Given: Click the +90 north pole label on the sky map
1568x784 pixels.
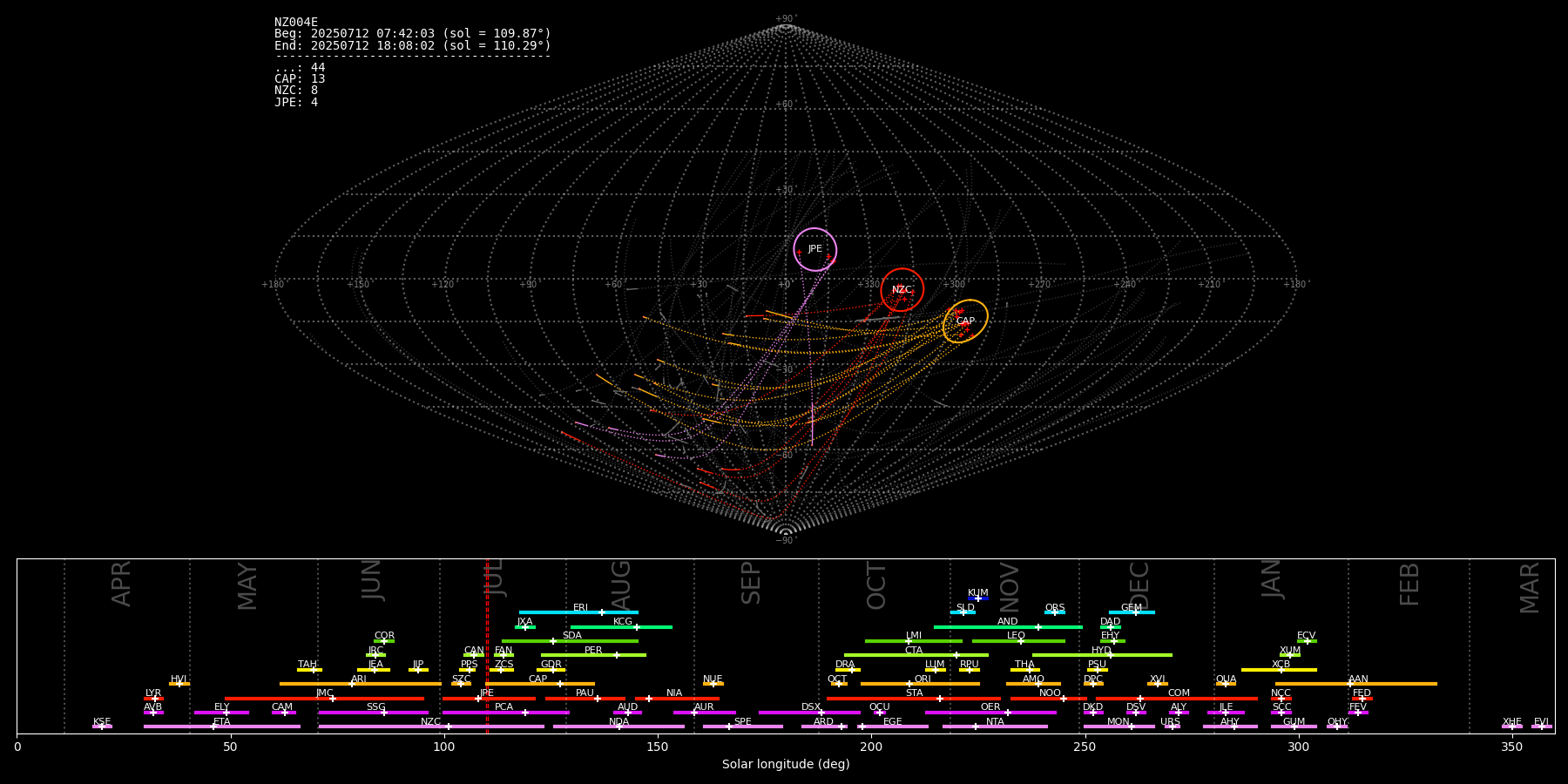Looking at the screenshot, I should (786, 19).
